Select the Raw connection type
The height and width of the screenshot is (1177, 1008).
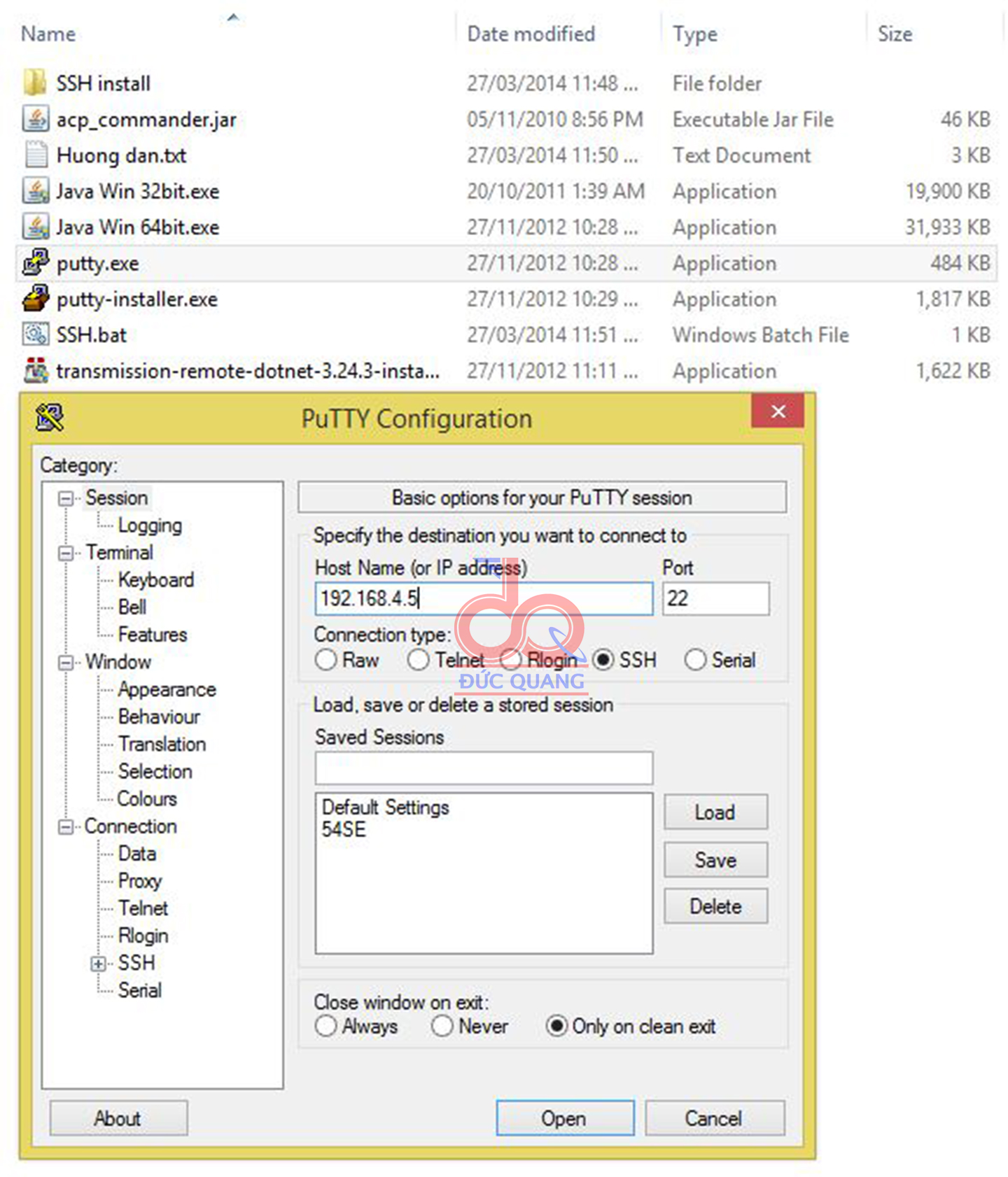[325, 660]
